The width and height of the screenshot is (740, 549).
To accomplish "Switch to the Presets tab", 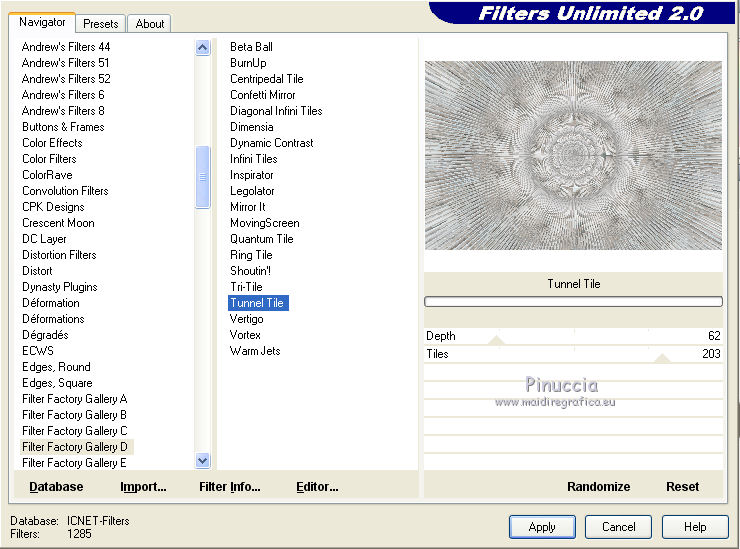I will [x=100, y=23].
